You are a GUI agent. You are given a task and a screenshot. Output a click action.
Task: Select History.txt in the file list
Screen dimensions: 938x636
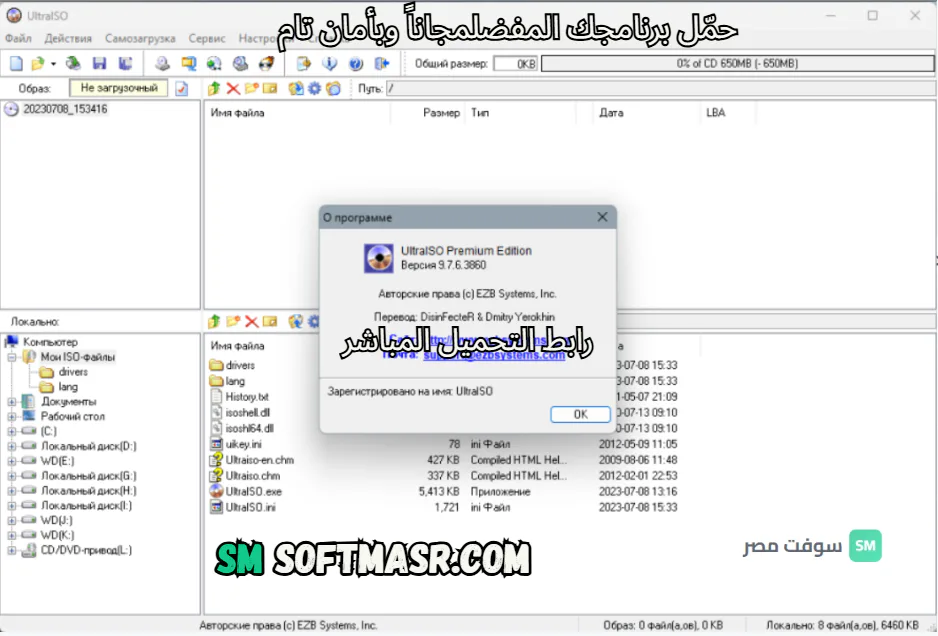point(247,397)
